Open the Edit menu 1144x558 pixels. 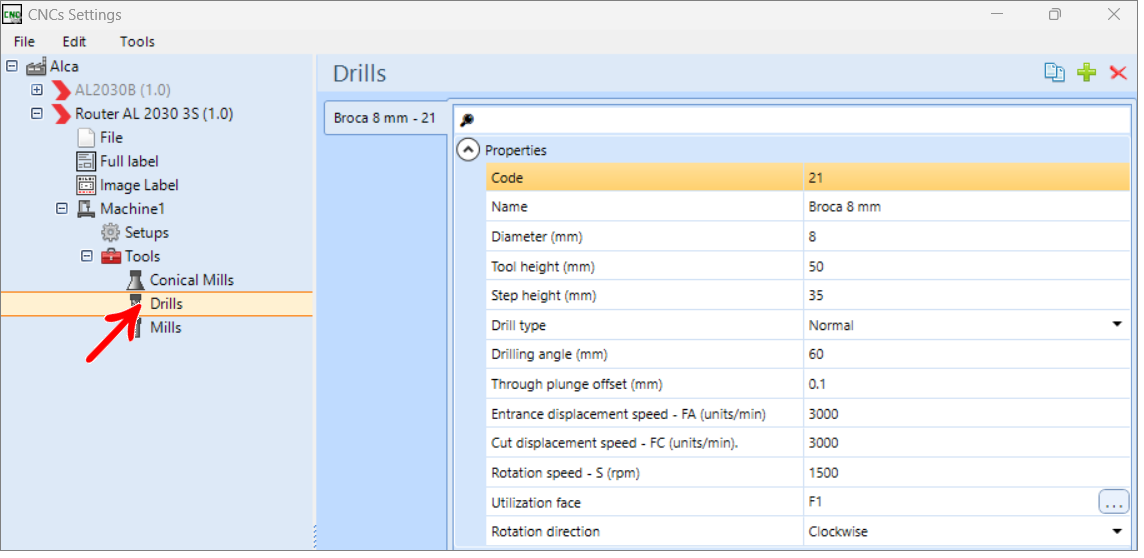coord(74,42)
